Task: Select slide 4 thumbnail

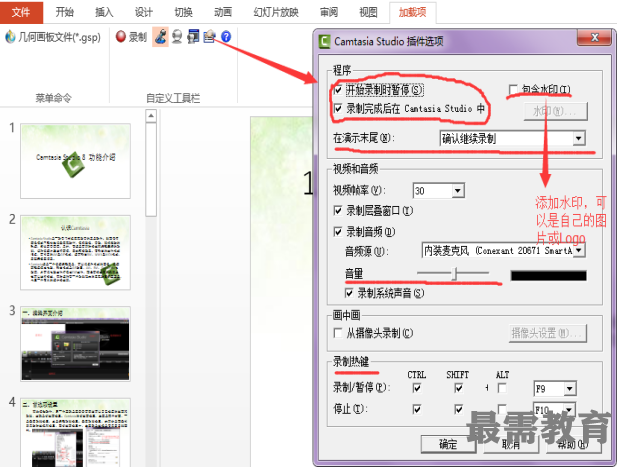Action: pyautogui.click(x=75, y=432)
